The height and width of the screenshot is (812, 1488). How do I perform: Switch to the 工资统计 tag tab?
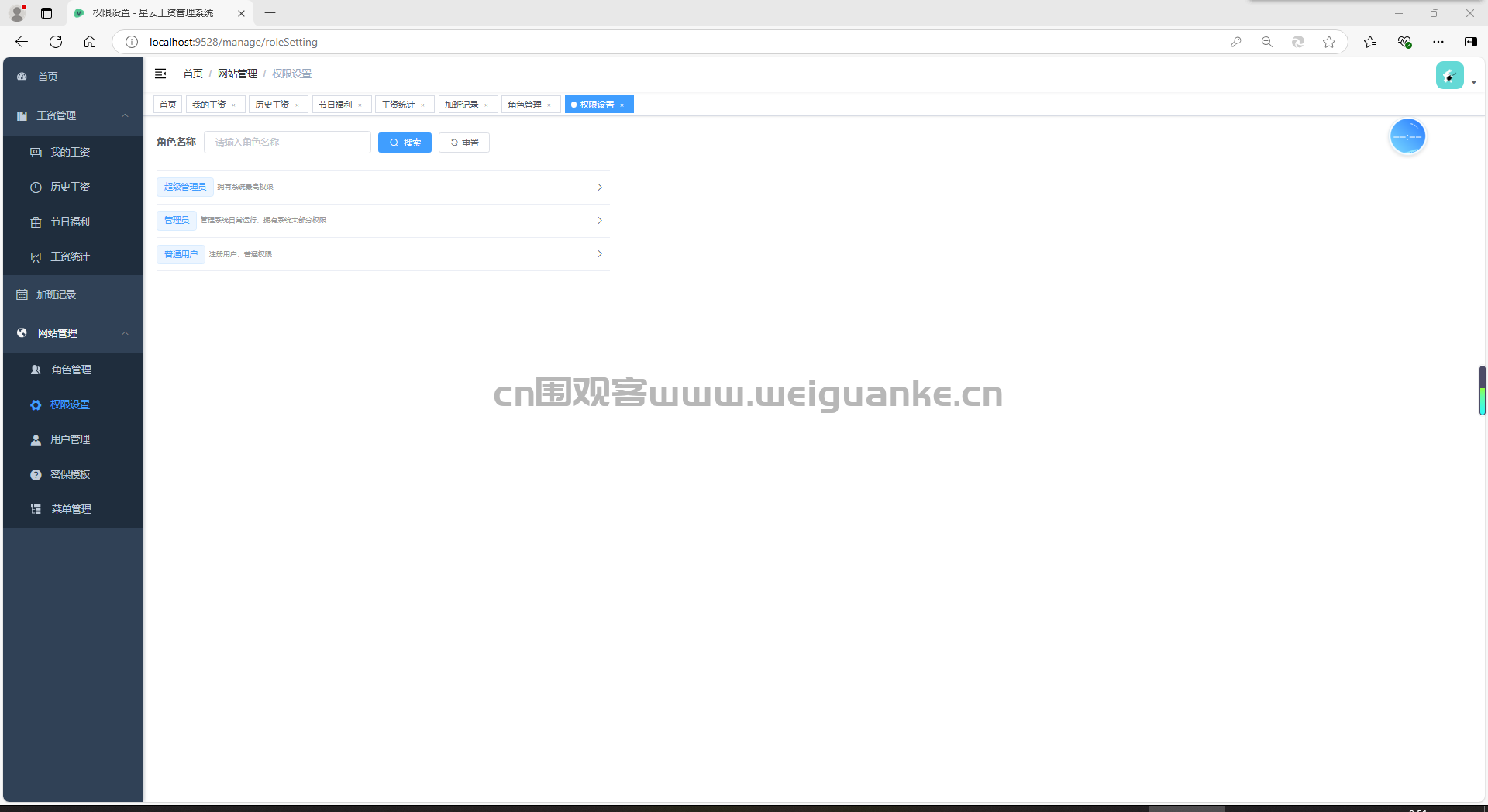(398, 105)
